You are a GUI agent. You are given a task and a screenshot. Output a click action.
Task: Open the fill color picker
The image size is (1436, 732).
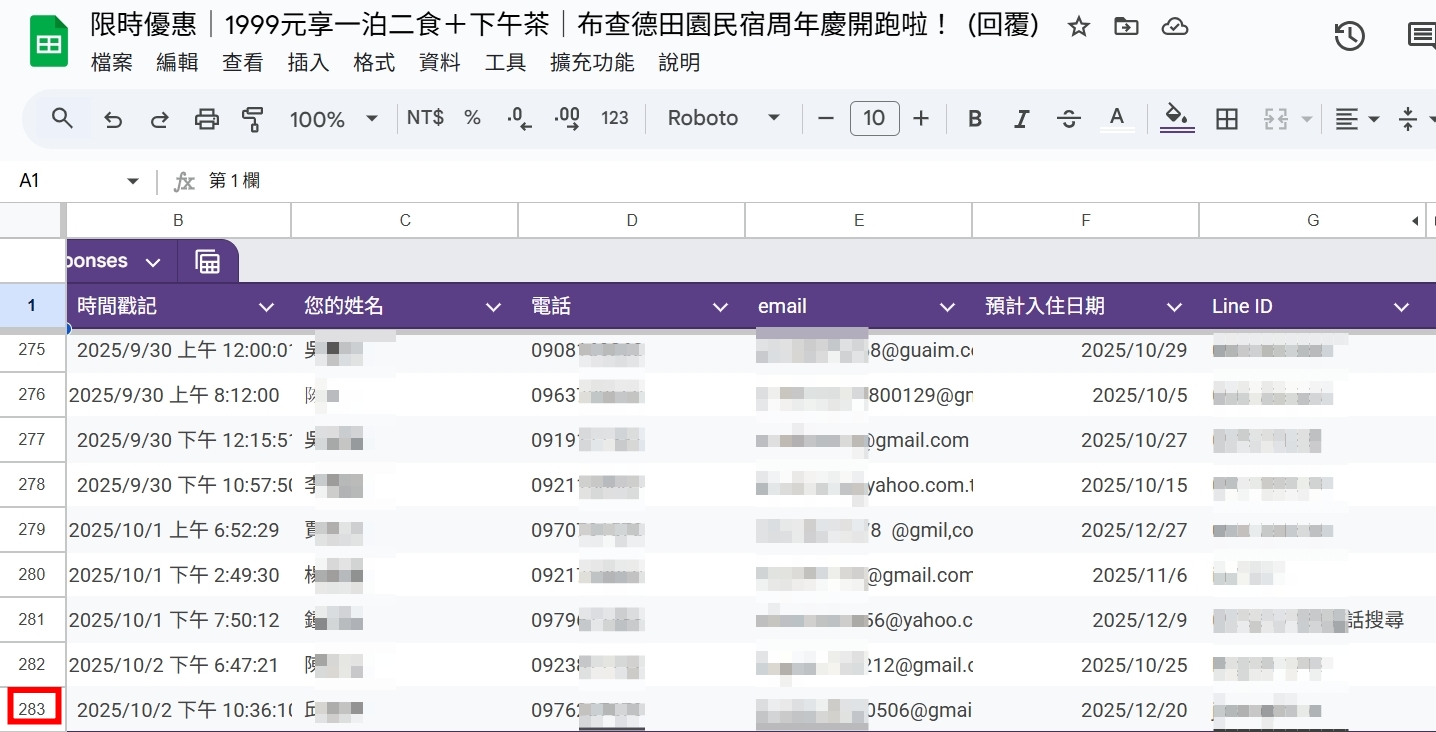[1177, 118]
